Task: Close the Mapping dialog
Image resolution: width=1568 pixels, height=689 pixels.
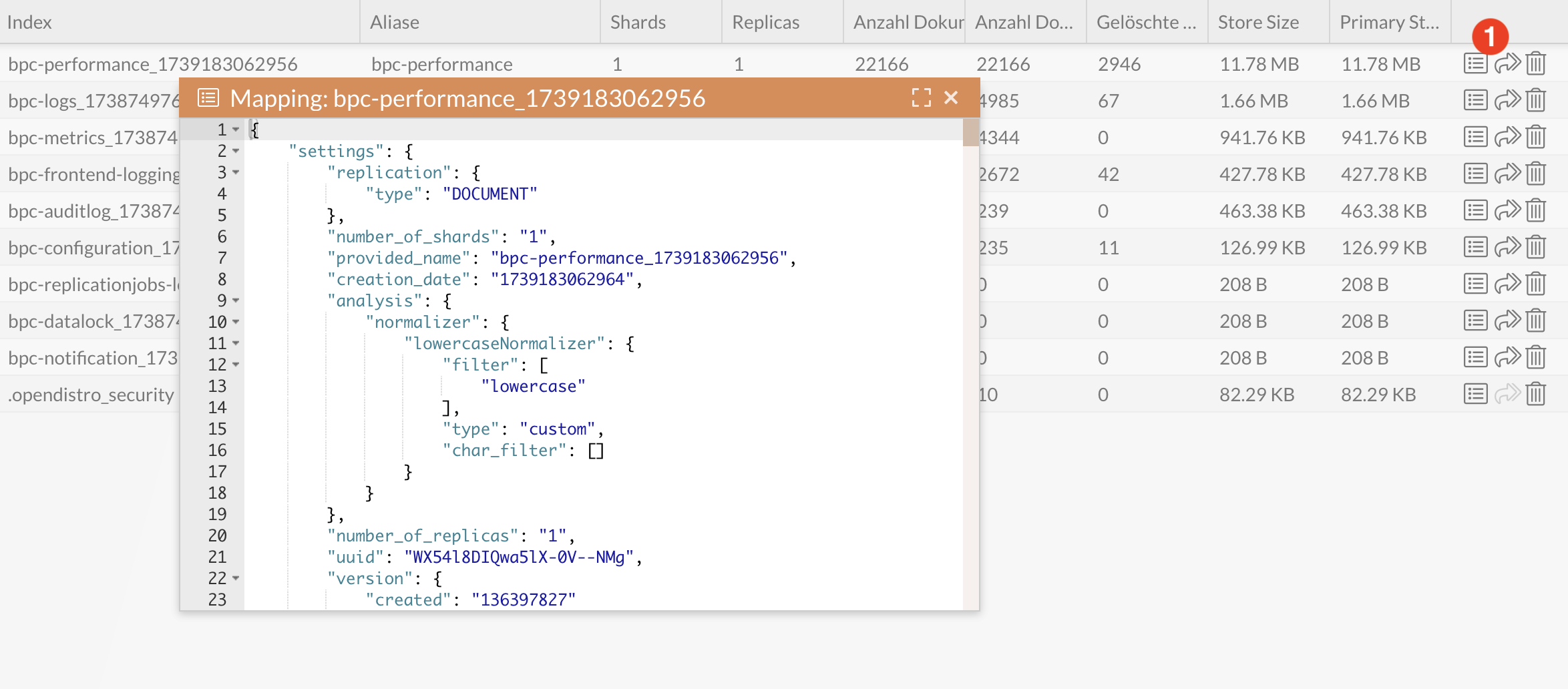Action: point(951,98)
